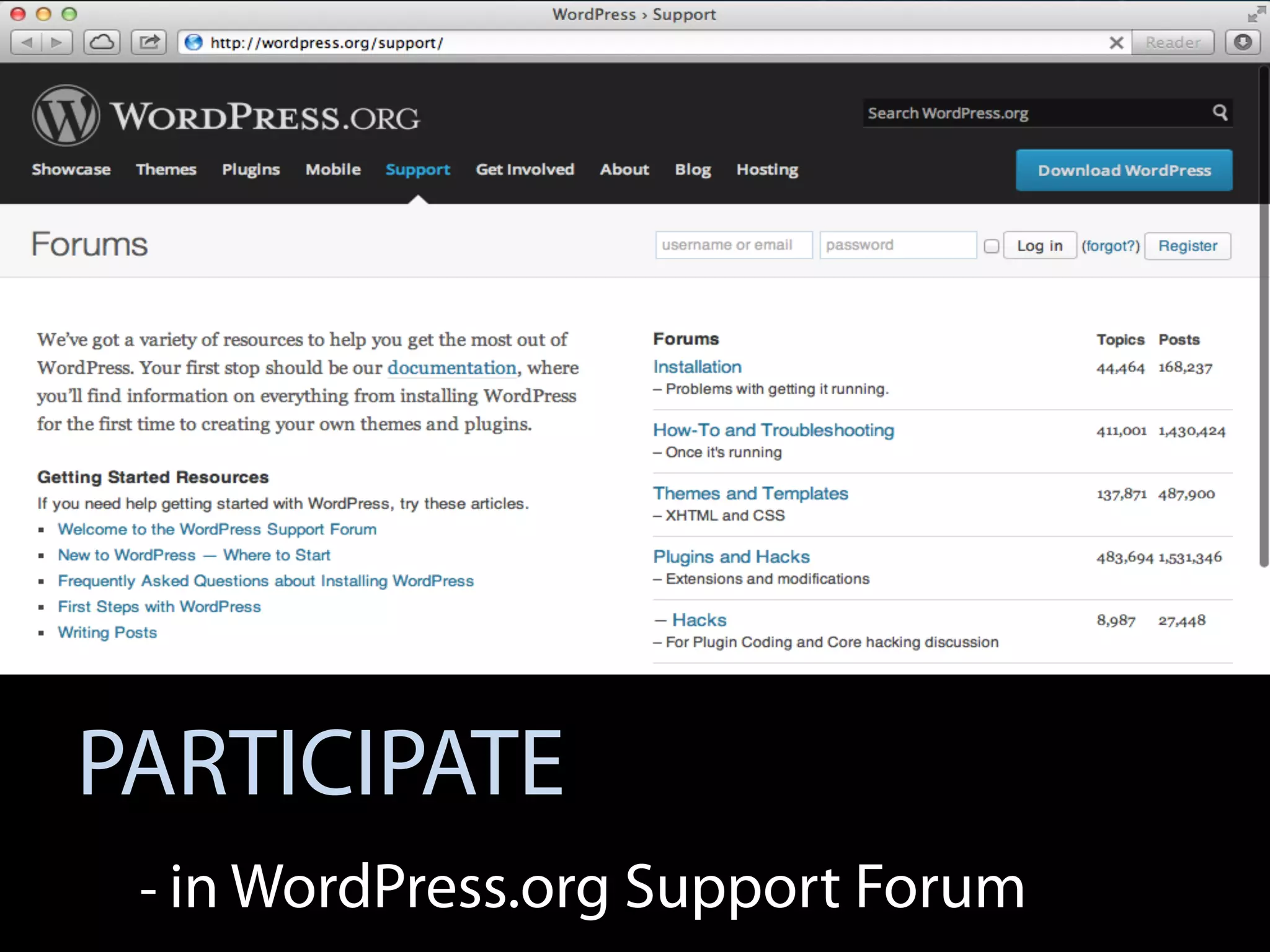This screenshot has width=1270, height=952.
Task: Click the username or email field
Action: (734, 245)
